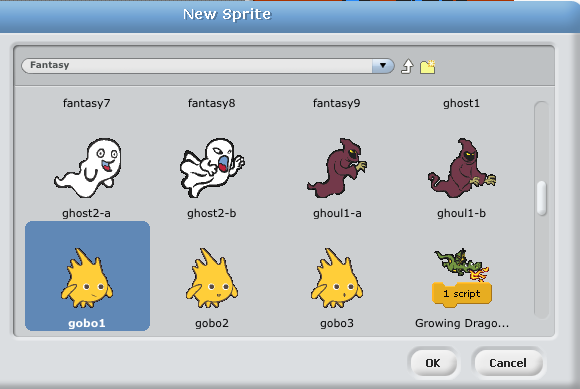Select the ghost2-a sprite
This screenshot has height=389, width=580.
(x=88, y=168)
